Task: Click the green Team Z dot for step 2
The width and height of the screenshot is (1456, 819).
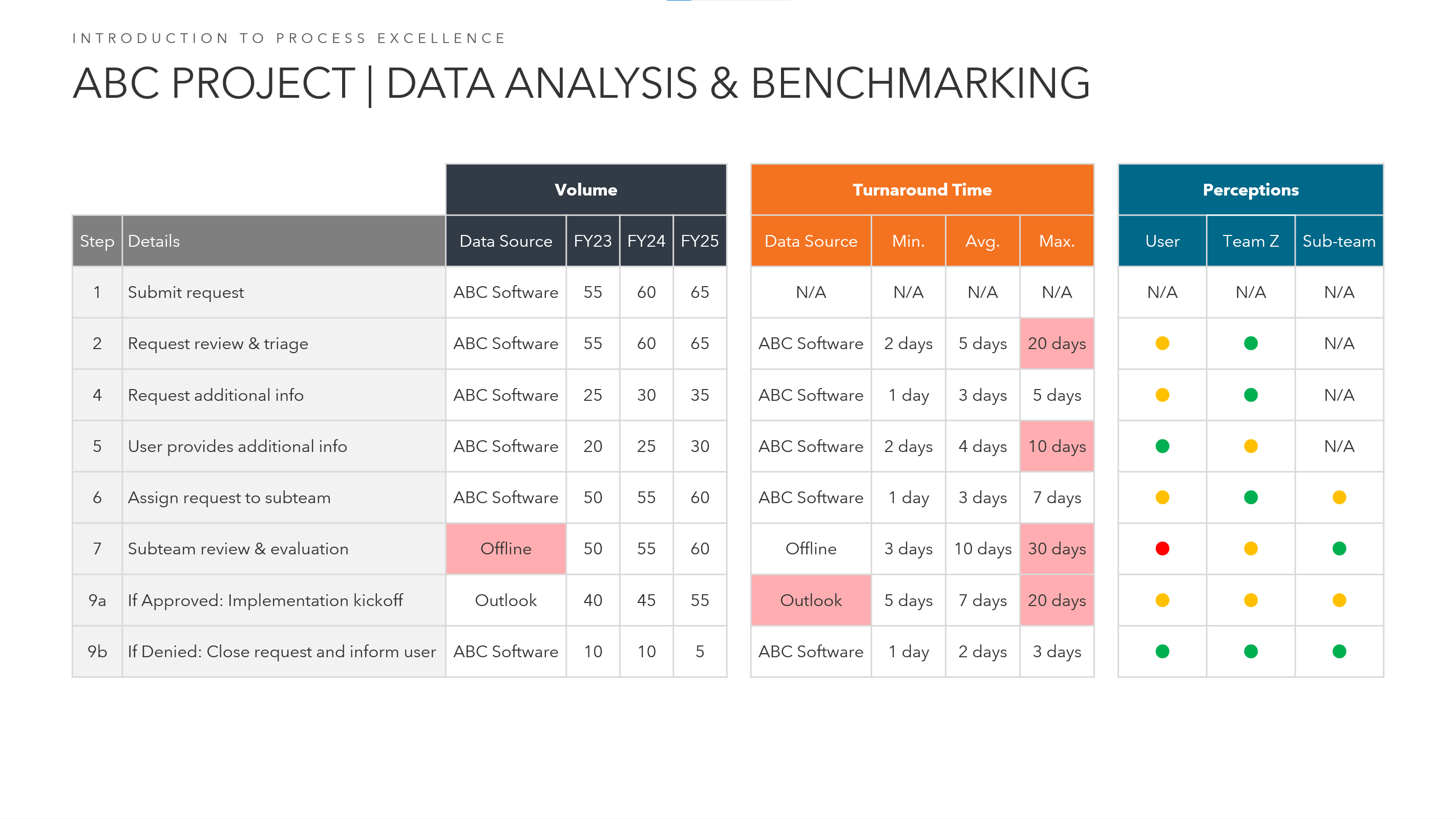Action: (1250, 343)
